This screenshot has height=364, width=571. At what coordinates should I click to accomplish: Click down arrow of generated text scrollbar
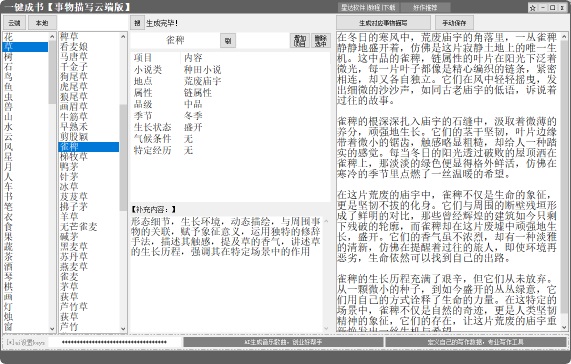[564, 327]
